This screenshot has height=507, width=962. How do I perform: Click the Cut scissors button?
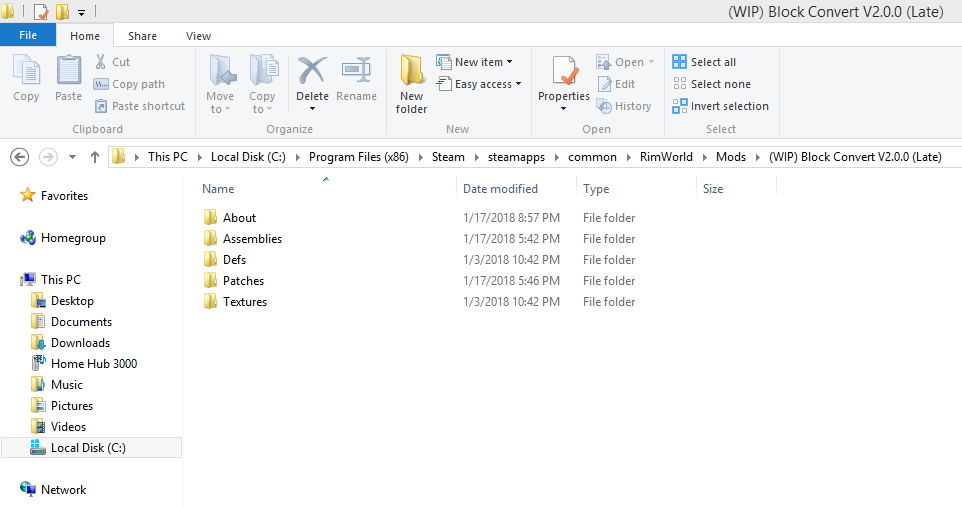click(112, 62)
